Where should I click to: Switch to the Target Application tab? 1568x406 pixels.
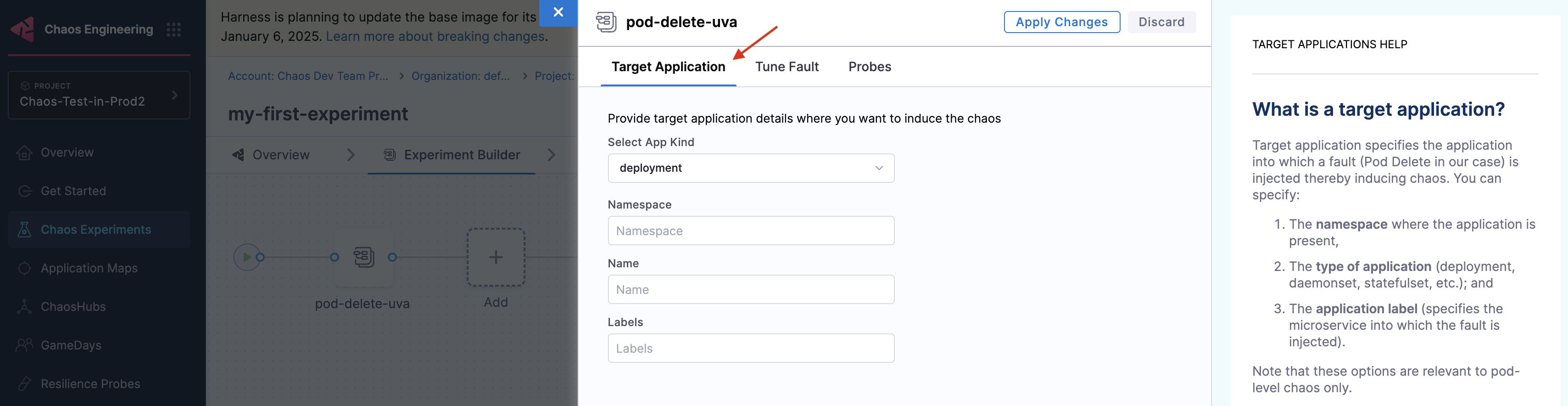point(668,67)
